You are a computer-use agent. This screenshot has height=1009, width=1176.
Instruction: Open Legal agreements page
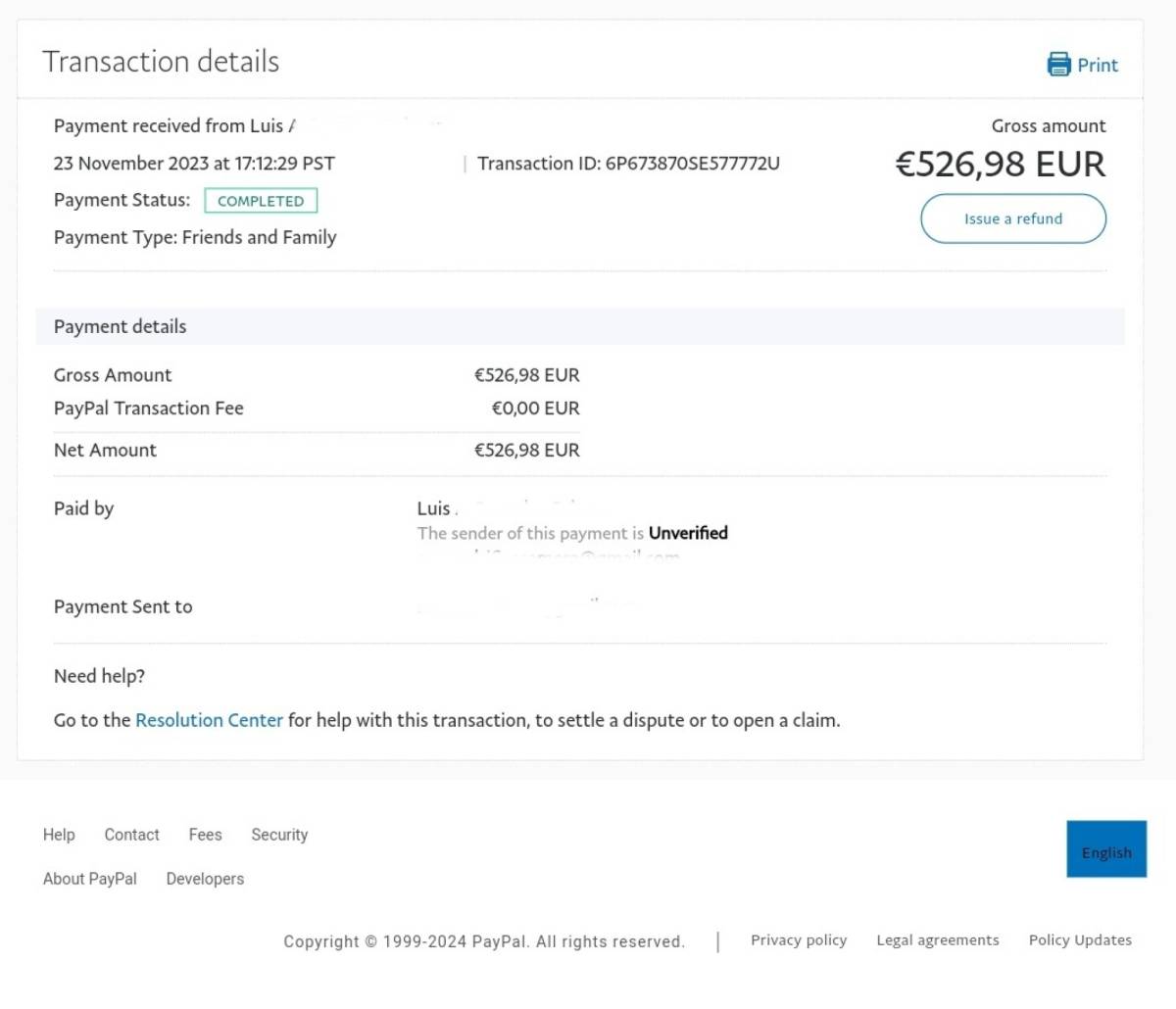938,939
